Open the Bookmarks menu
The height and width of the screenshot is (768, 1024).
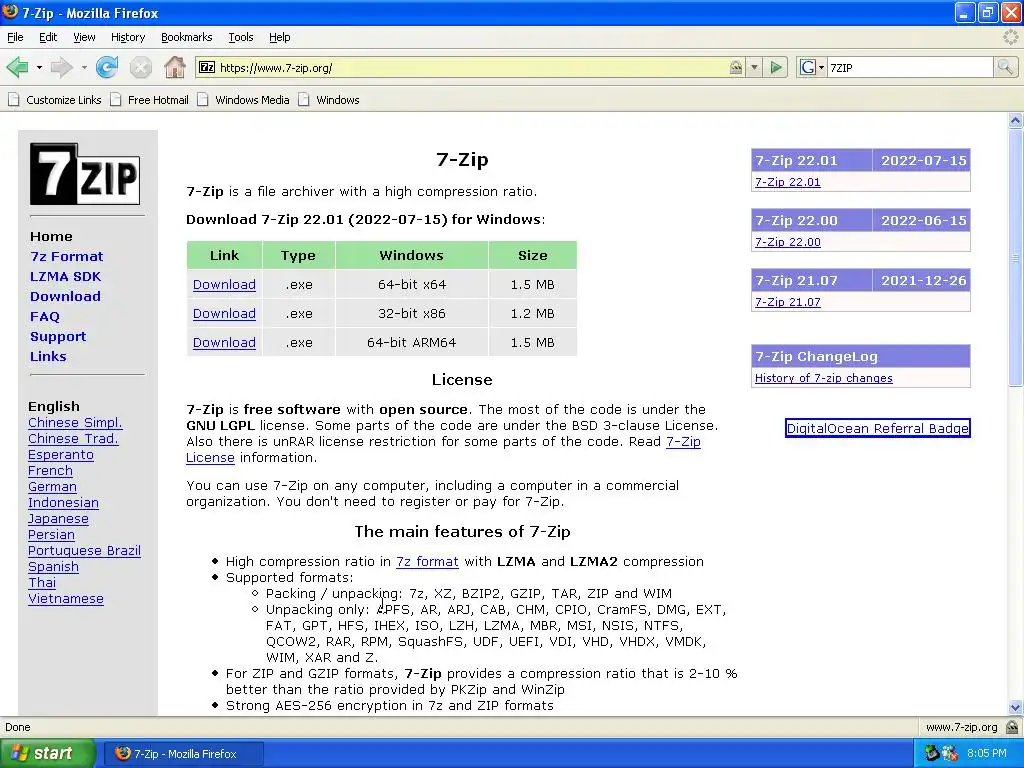click(187, 37)
